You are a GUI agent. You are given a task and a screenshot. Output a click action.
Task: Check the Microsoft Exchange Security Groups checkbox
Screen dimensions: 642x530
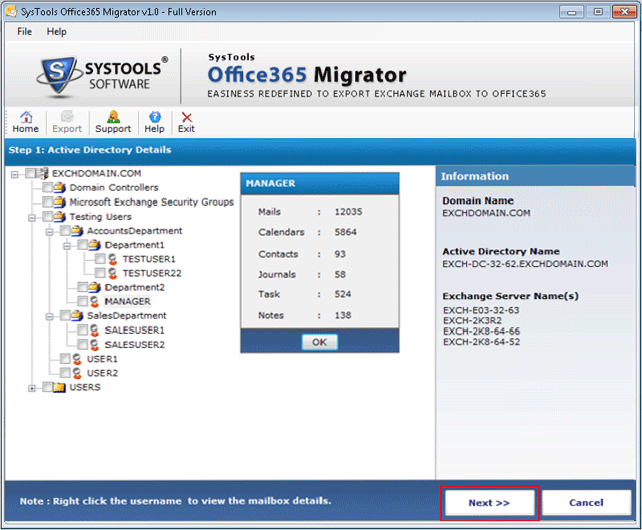point(47,202)
